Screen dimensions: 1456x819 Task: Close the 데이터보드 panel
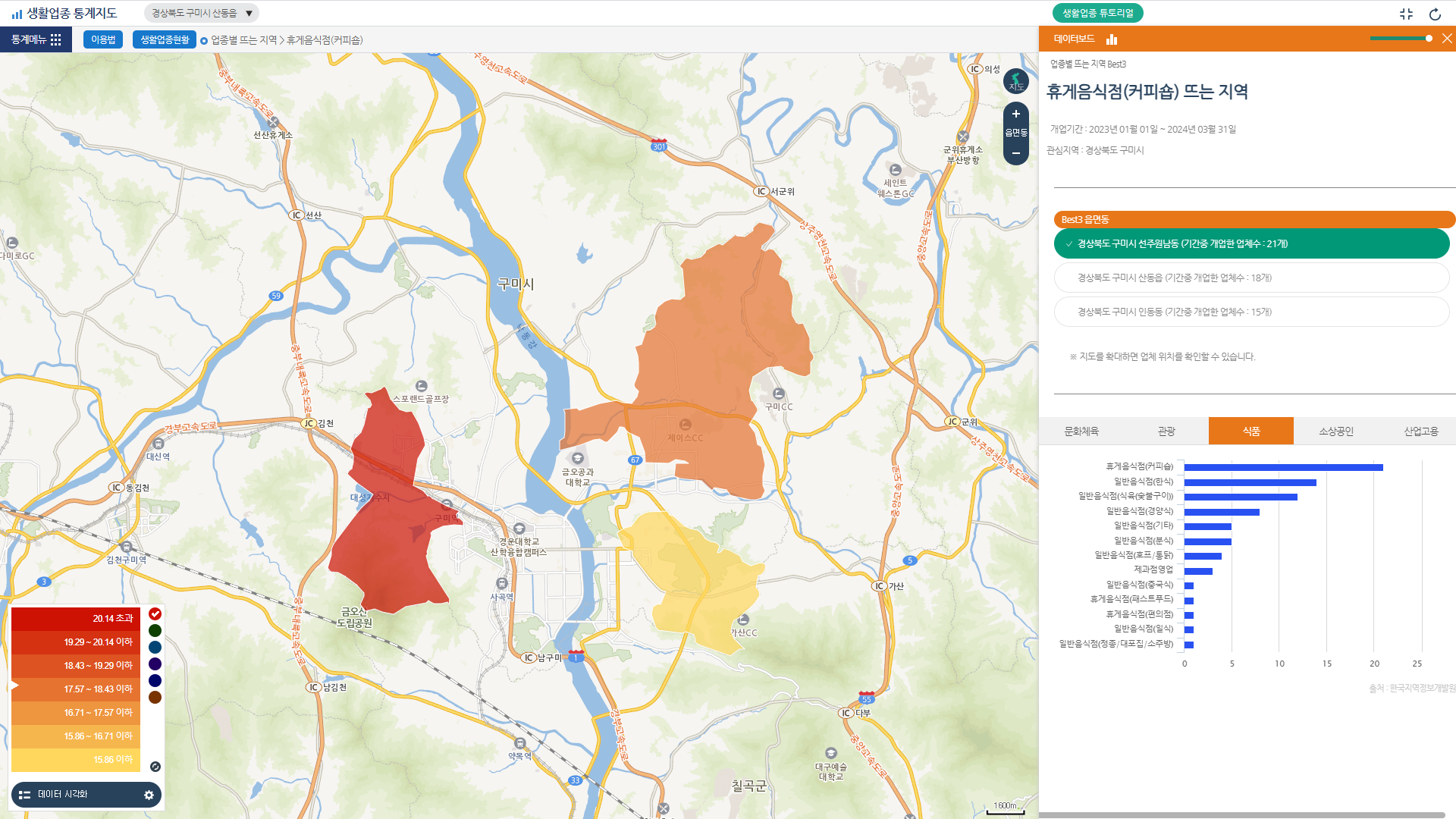1447,39
